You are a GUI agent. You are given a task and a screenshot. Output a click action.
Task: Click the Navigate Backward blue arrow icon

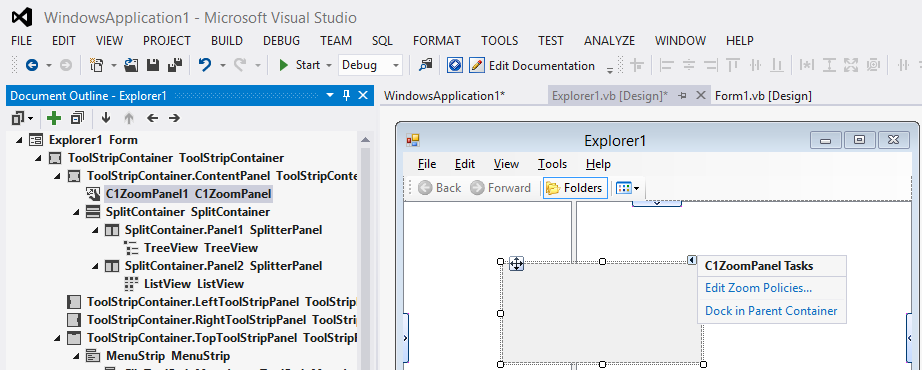pos(32,65)
